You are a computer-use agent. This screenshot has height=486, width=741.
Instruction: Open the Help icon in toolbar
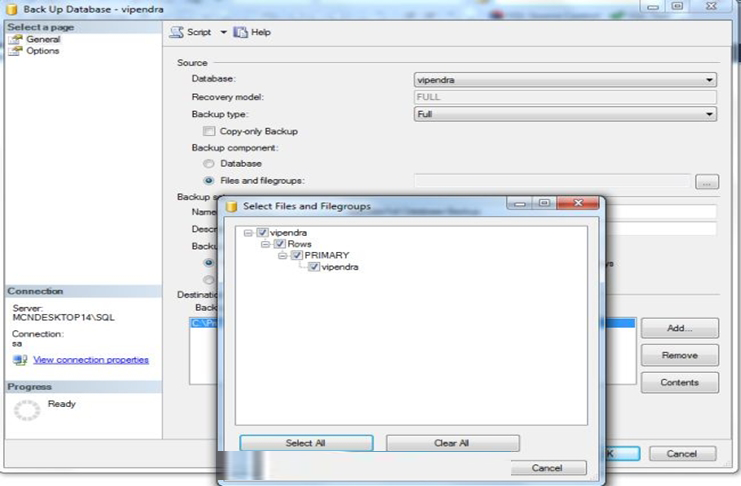tap(240, 32)
